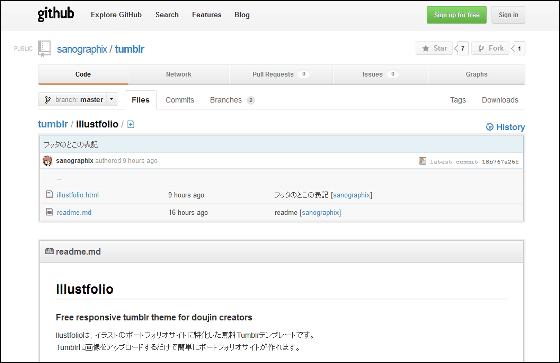The height and width of the screenshot is (363, 560).
Task: Click the book icon in readme header
Action: pyautogui.click(x=49, y=251)
